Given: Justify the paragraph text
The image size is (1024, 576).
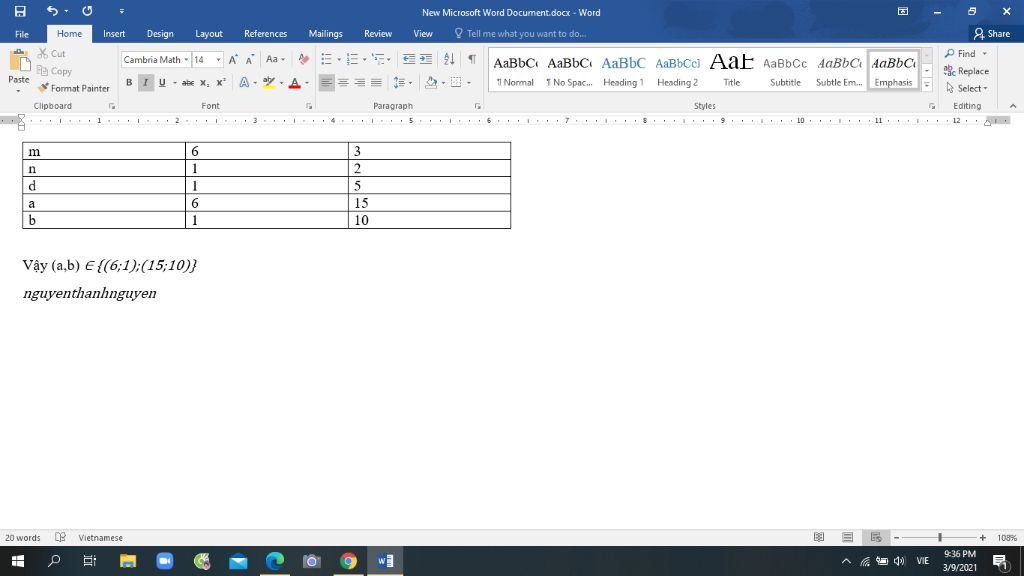Looking at the screenshot, I should click(x=376, y=83).
